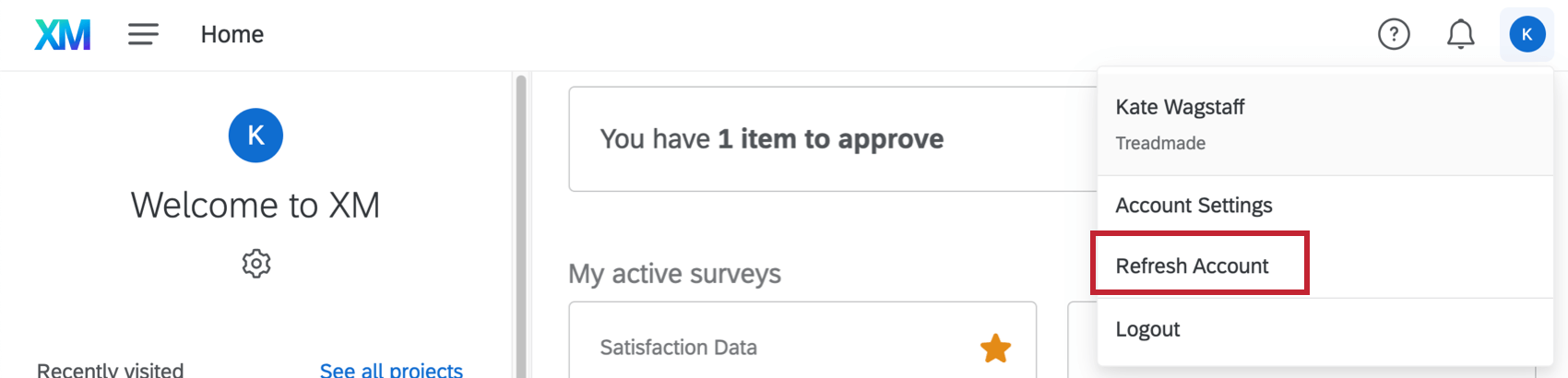This screenshot has height=378, width=1568.
Task: Click the Treadmade organization label
Action: click(1160, 144)
